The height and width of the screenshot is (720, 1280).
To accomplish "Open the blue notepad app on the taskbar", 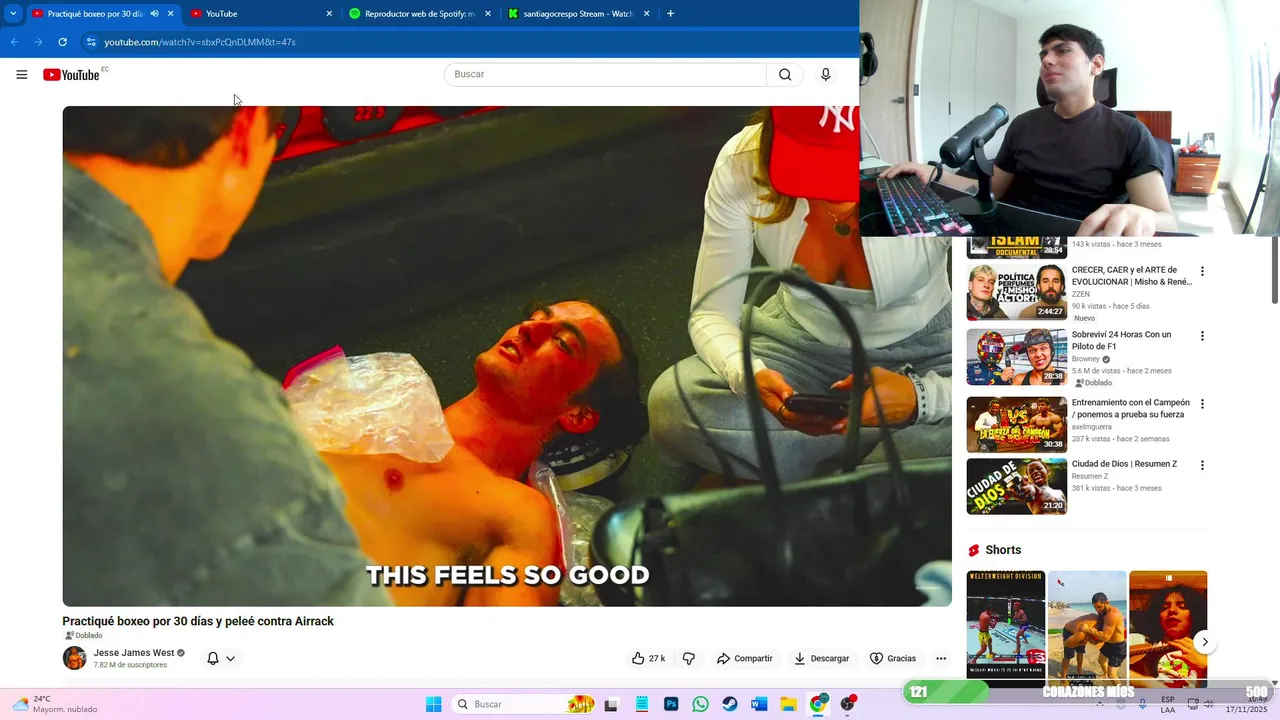I will (x=641, y=704).
